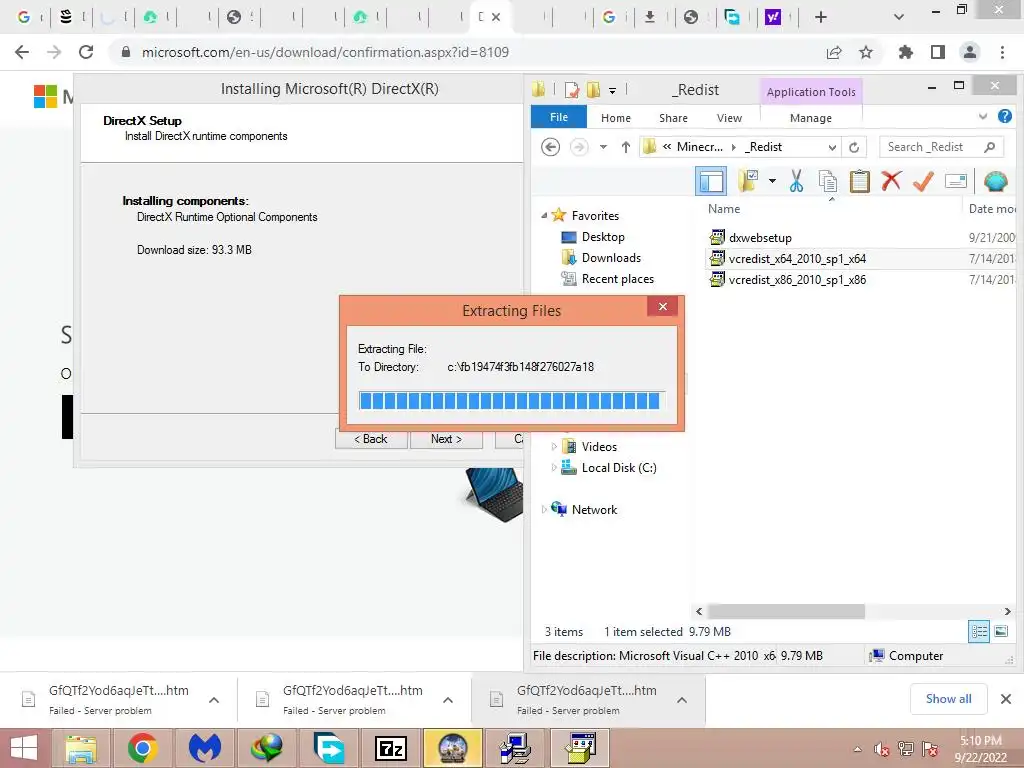
Task: Toggle the navigation pane layout icon
Action: [711, 181]
